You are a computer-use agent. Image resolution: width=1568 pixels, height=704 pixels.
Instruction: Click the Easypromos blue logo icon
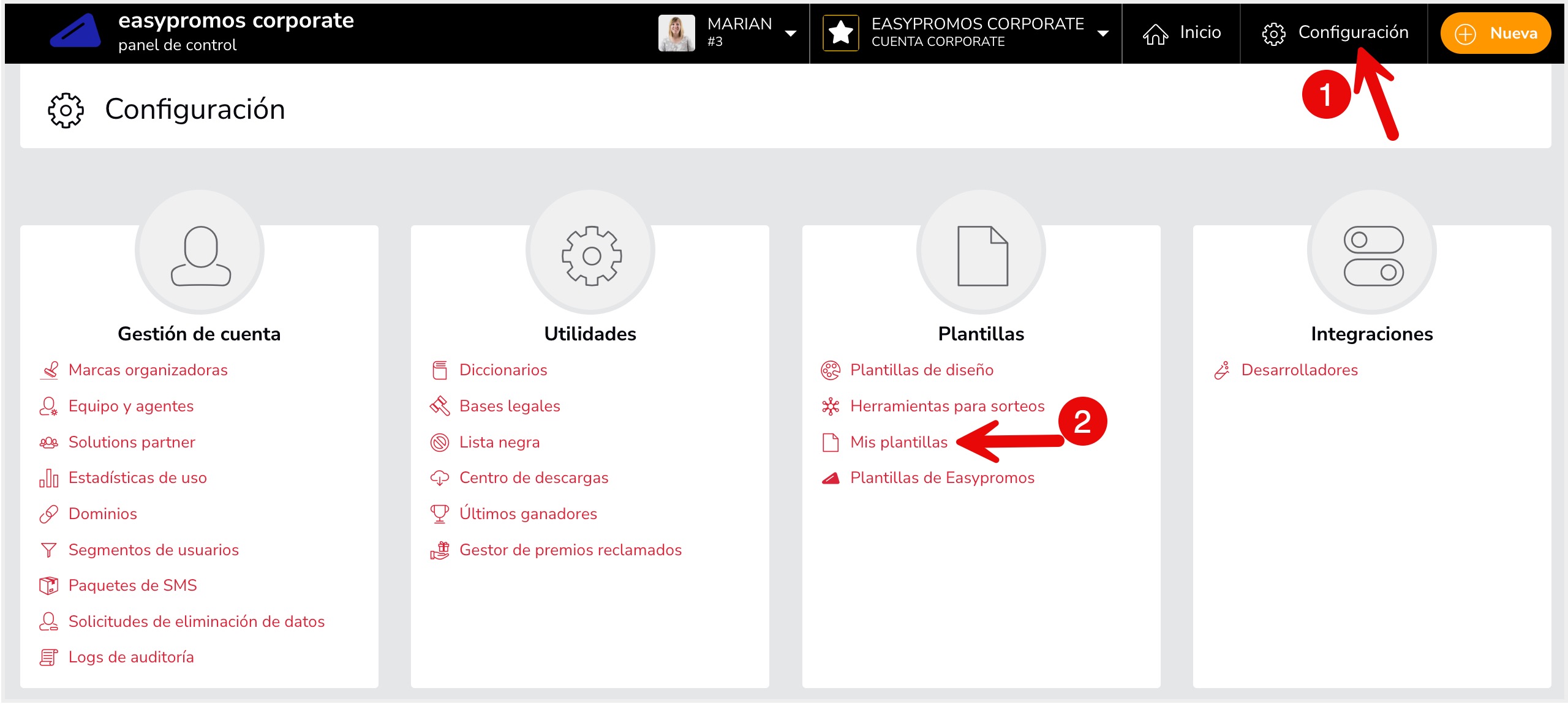tap(75, 31)
